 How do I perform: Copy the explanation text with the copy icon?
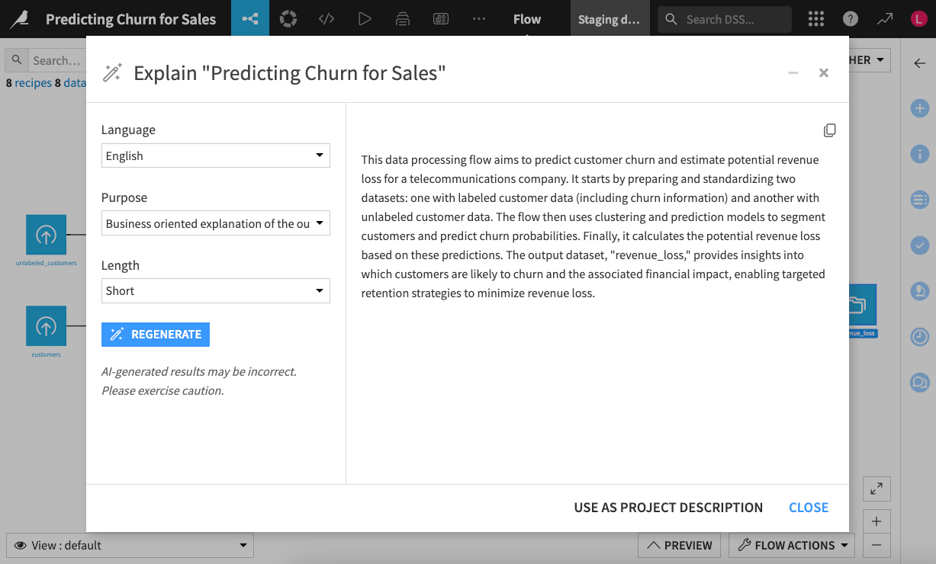(829, 130)
